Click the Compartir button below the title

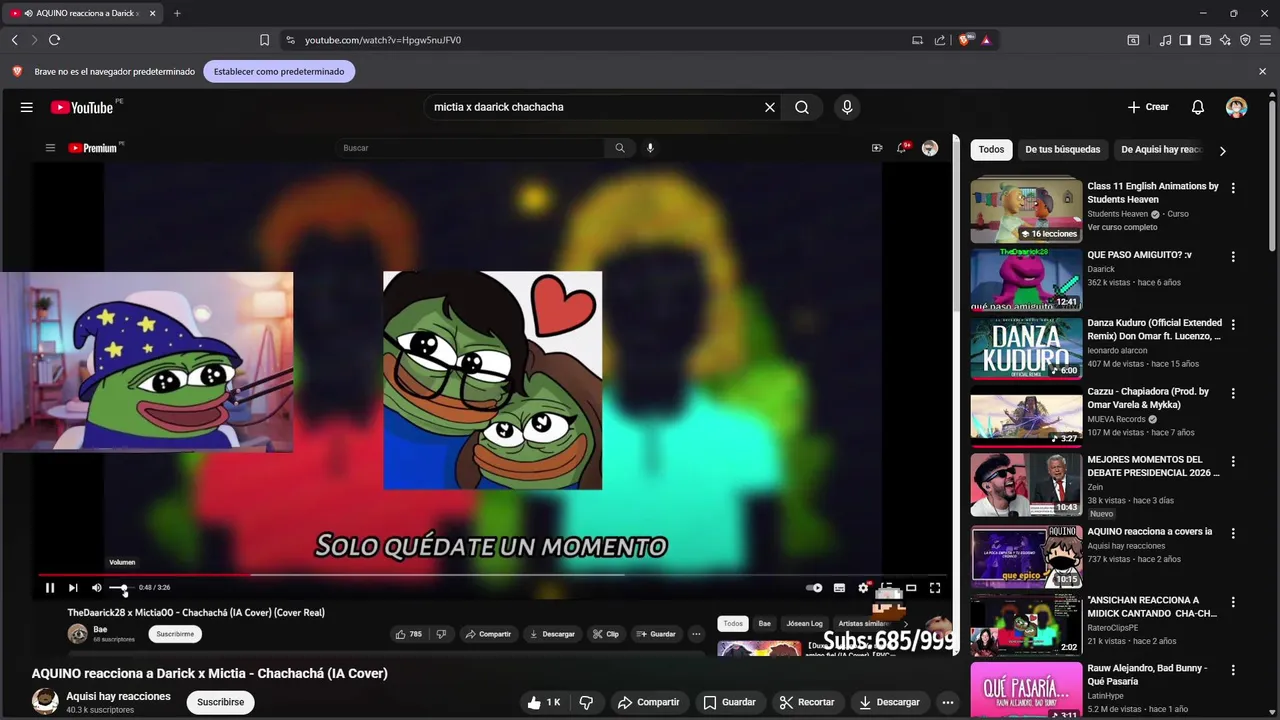[648, 702]
